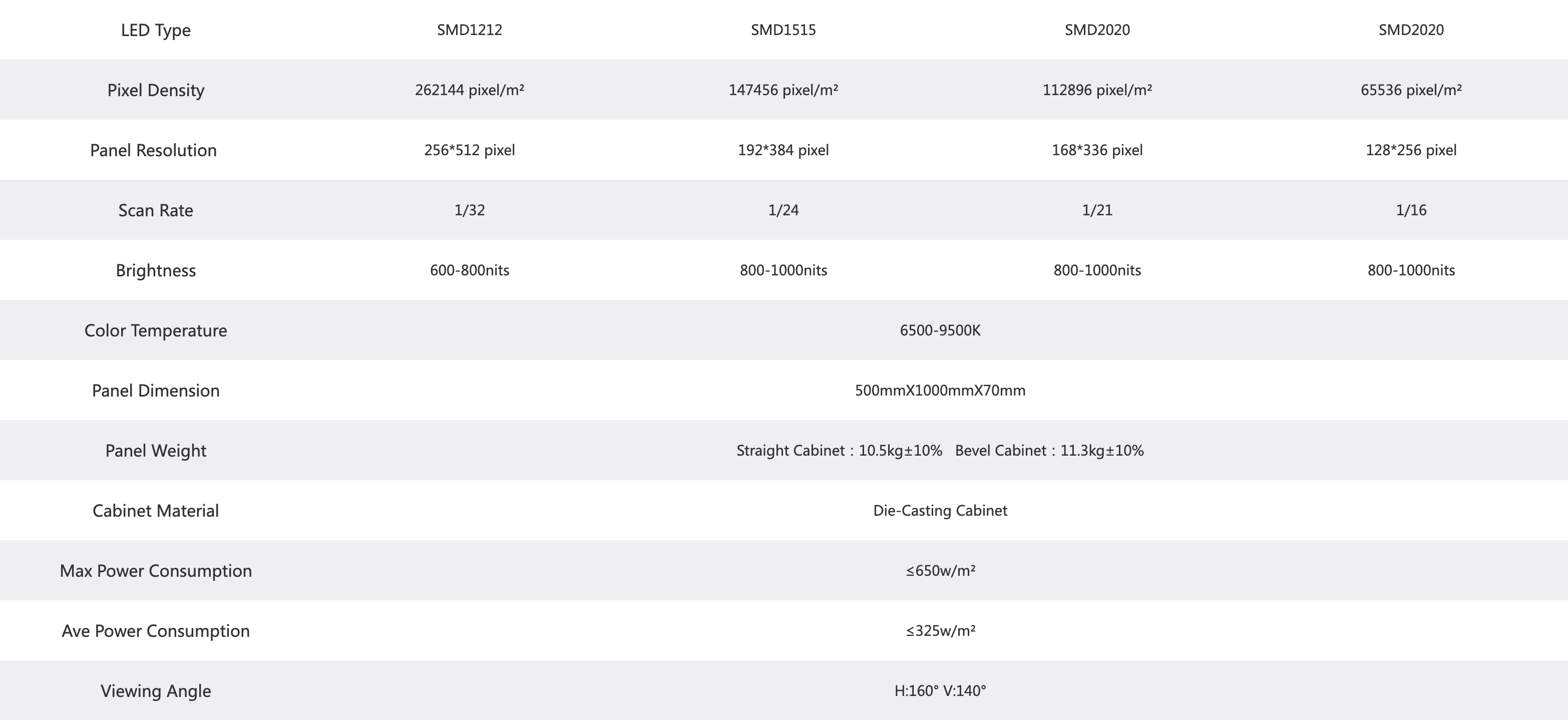This screenshot has width=1568, height=720.
Task: Click the LED Type row label
Action: click(x=156, y=30)
